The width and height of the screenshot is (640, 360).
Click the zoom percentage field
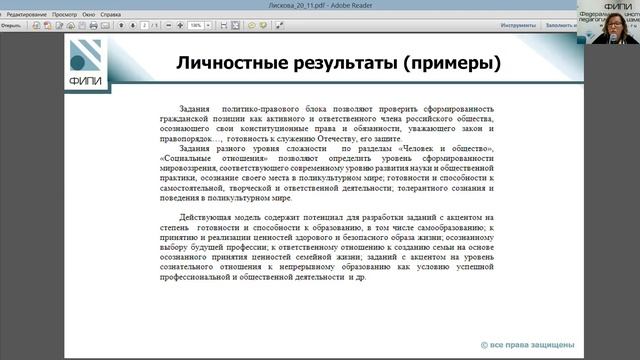196,25
